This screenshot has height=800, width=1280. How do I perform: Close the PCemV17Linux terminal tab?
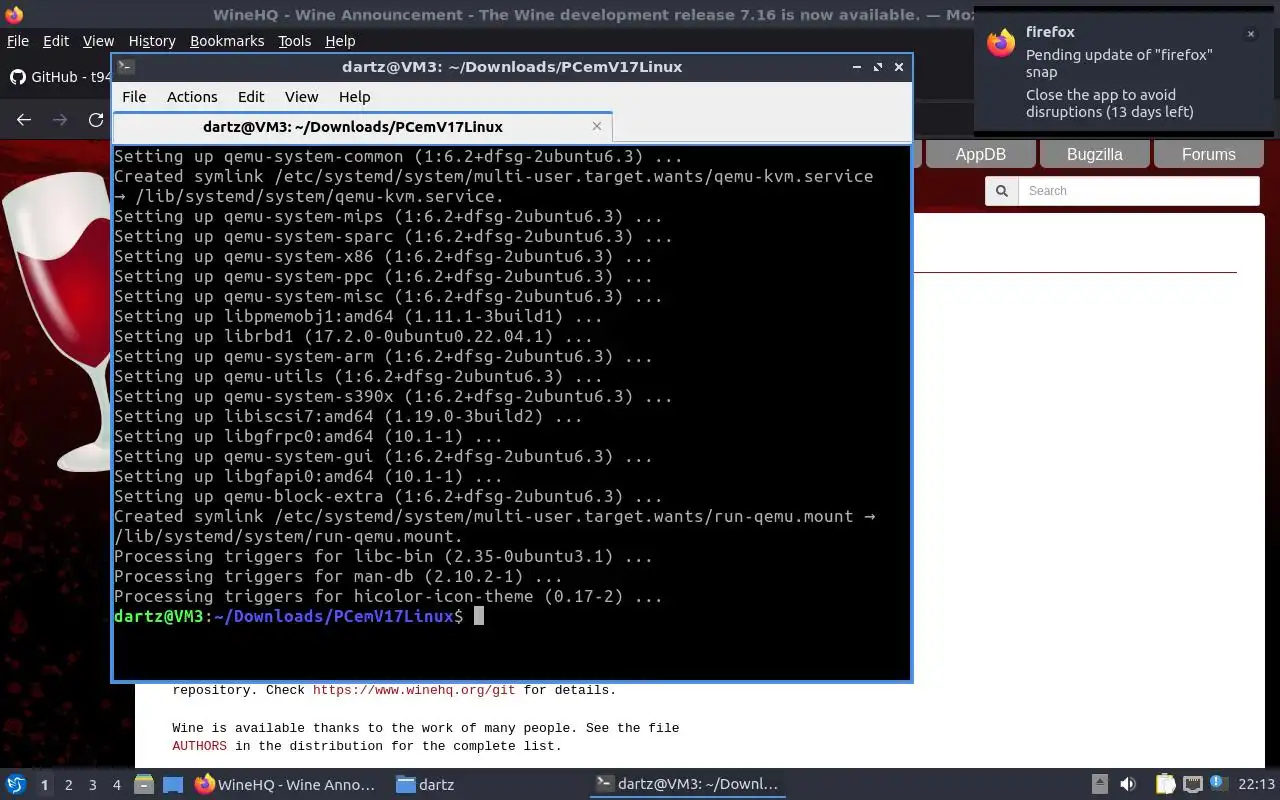pos(597,126)
